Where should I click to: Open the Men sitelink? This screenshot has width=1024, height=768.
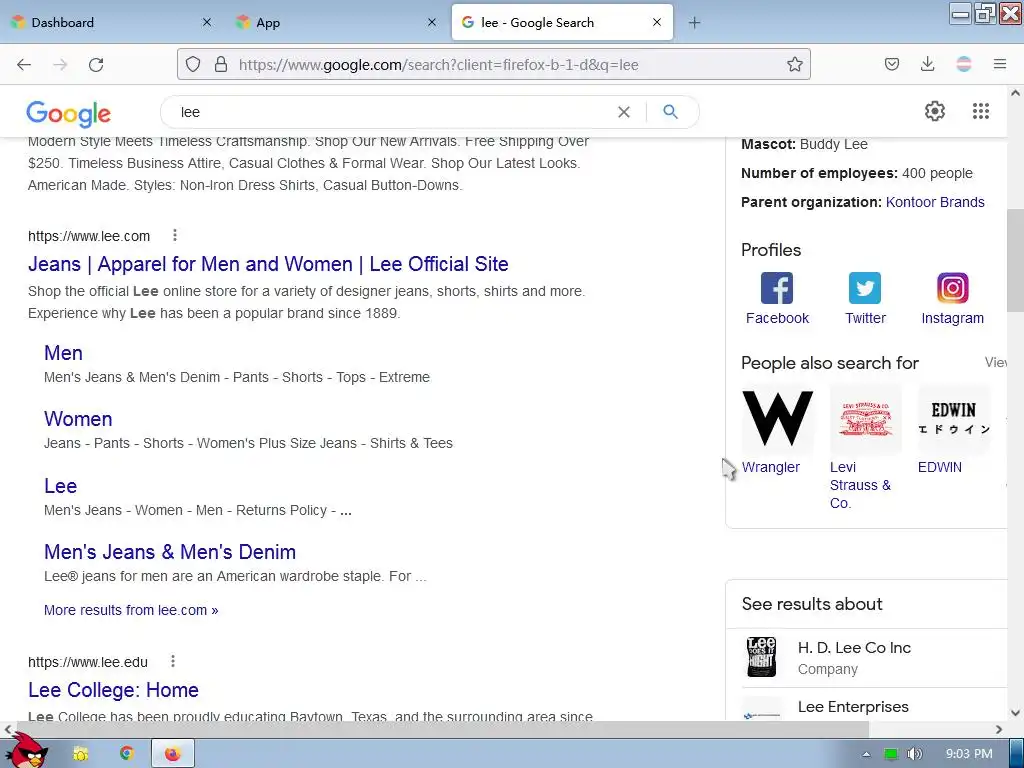[63, 353]
